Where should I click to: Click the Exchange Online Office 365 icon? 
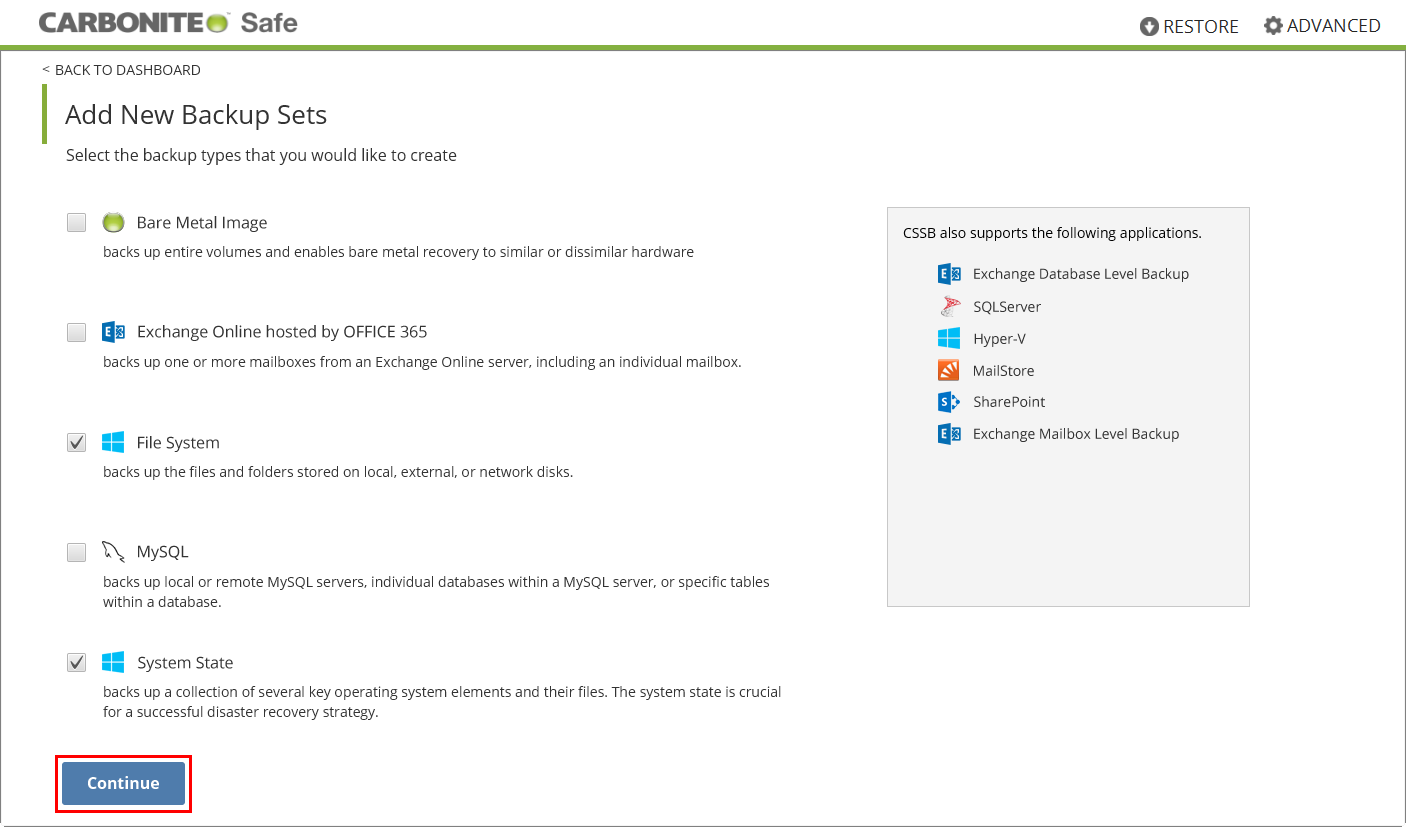(113, 332)
